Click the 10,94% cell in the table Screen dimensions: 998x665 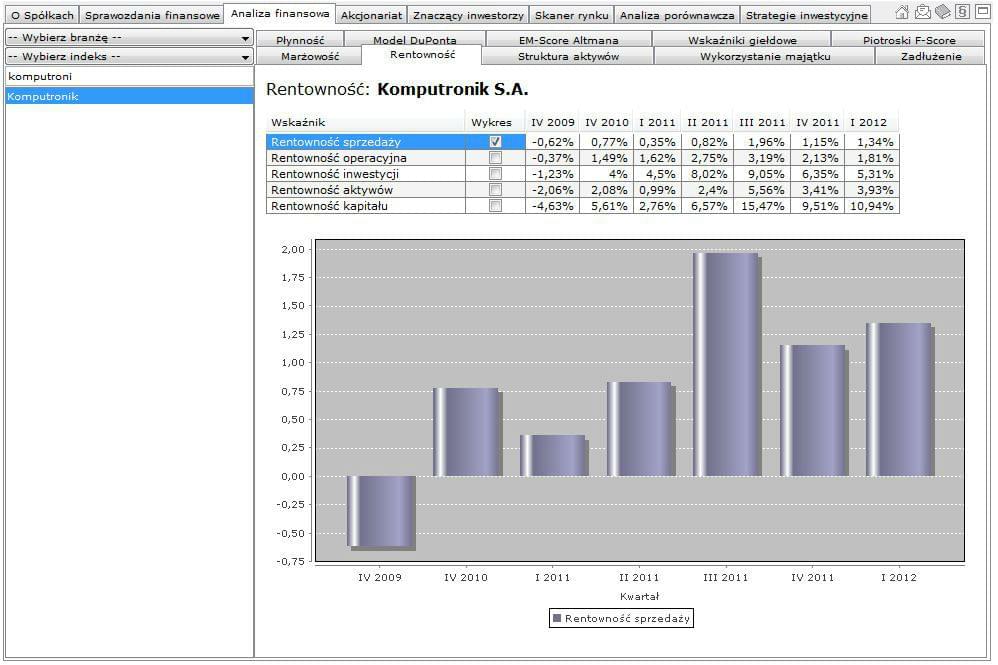[x=871, y=206]
